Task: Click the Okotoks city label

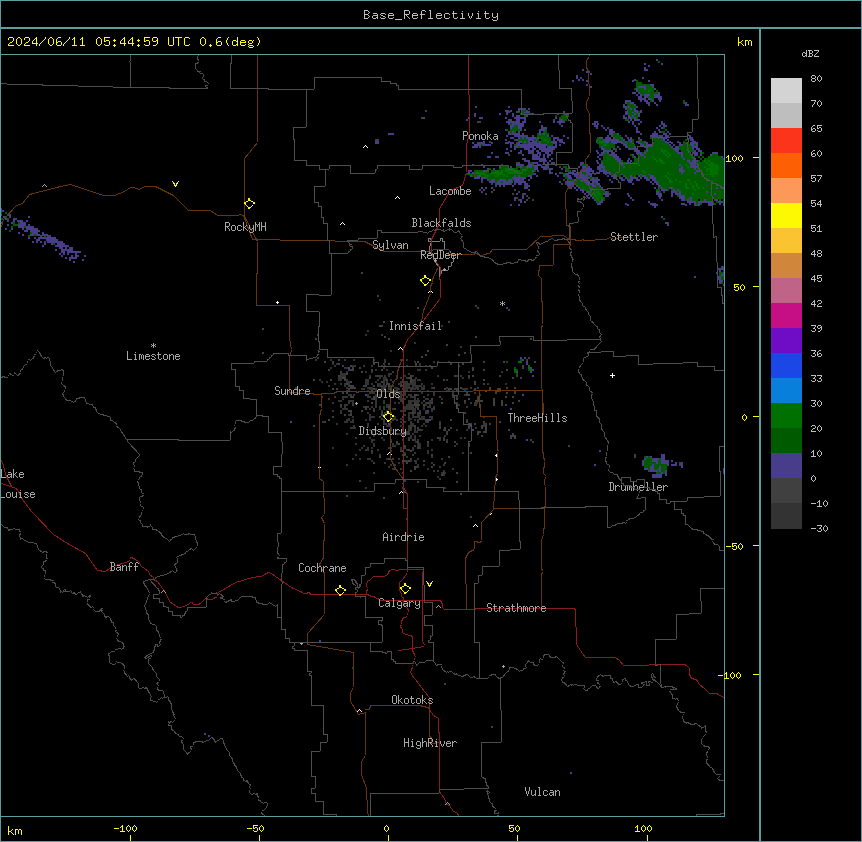Action: click(x=412, y=700)
